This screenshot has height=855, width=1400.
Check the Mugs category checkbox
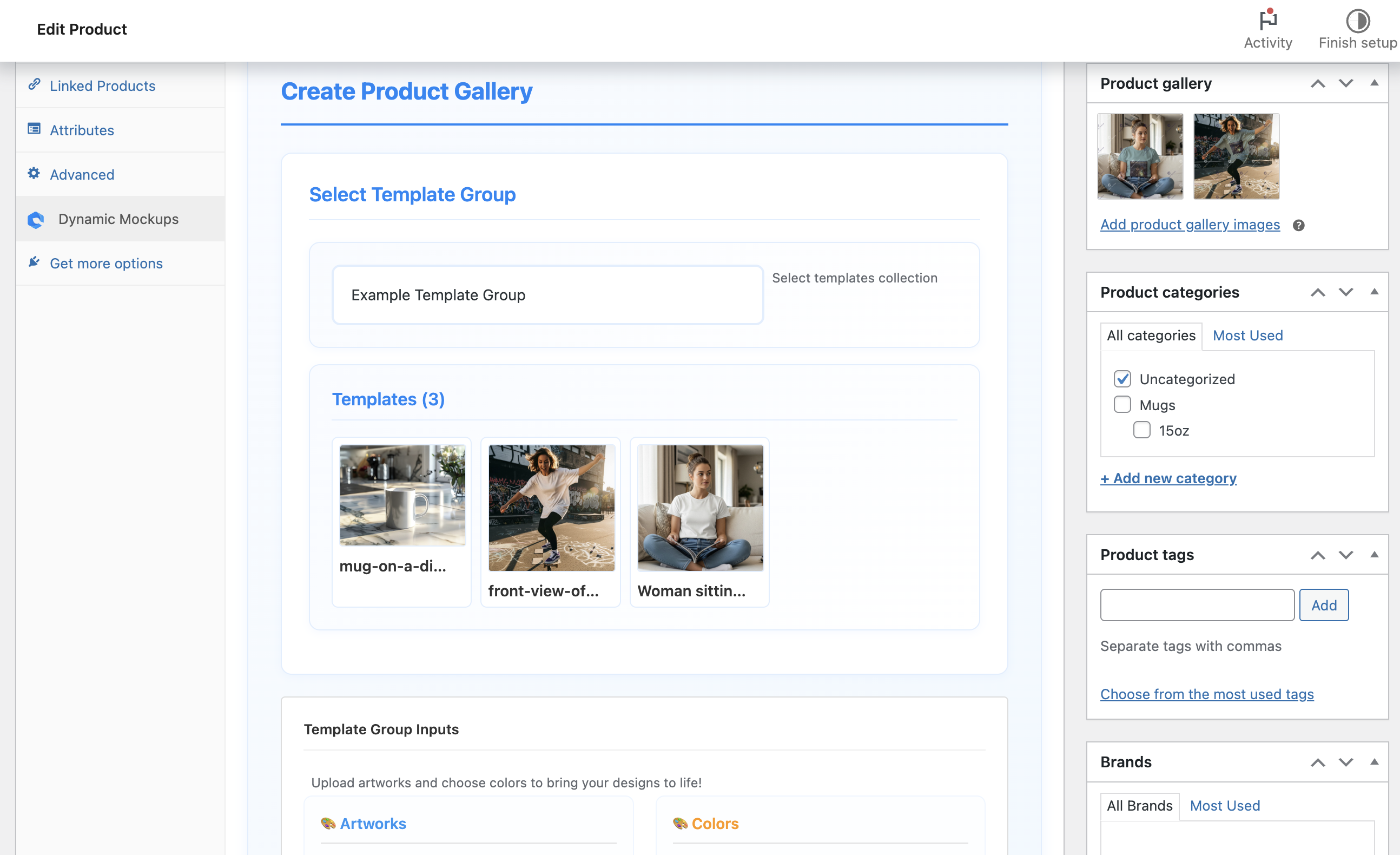point(1122,405)
